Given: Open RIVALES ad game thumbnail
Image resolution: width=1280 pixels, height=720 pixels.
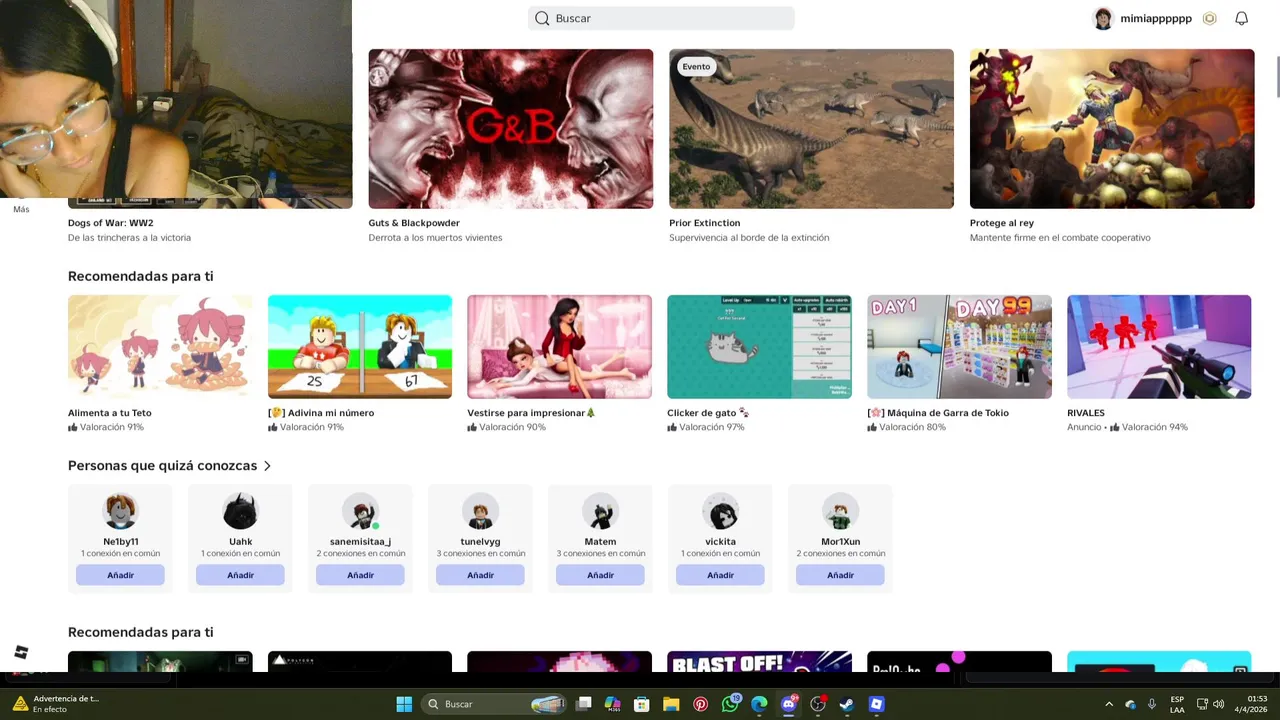Looking at the screenshot, I should (1159, 347).
